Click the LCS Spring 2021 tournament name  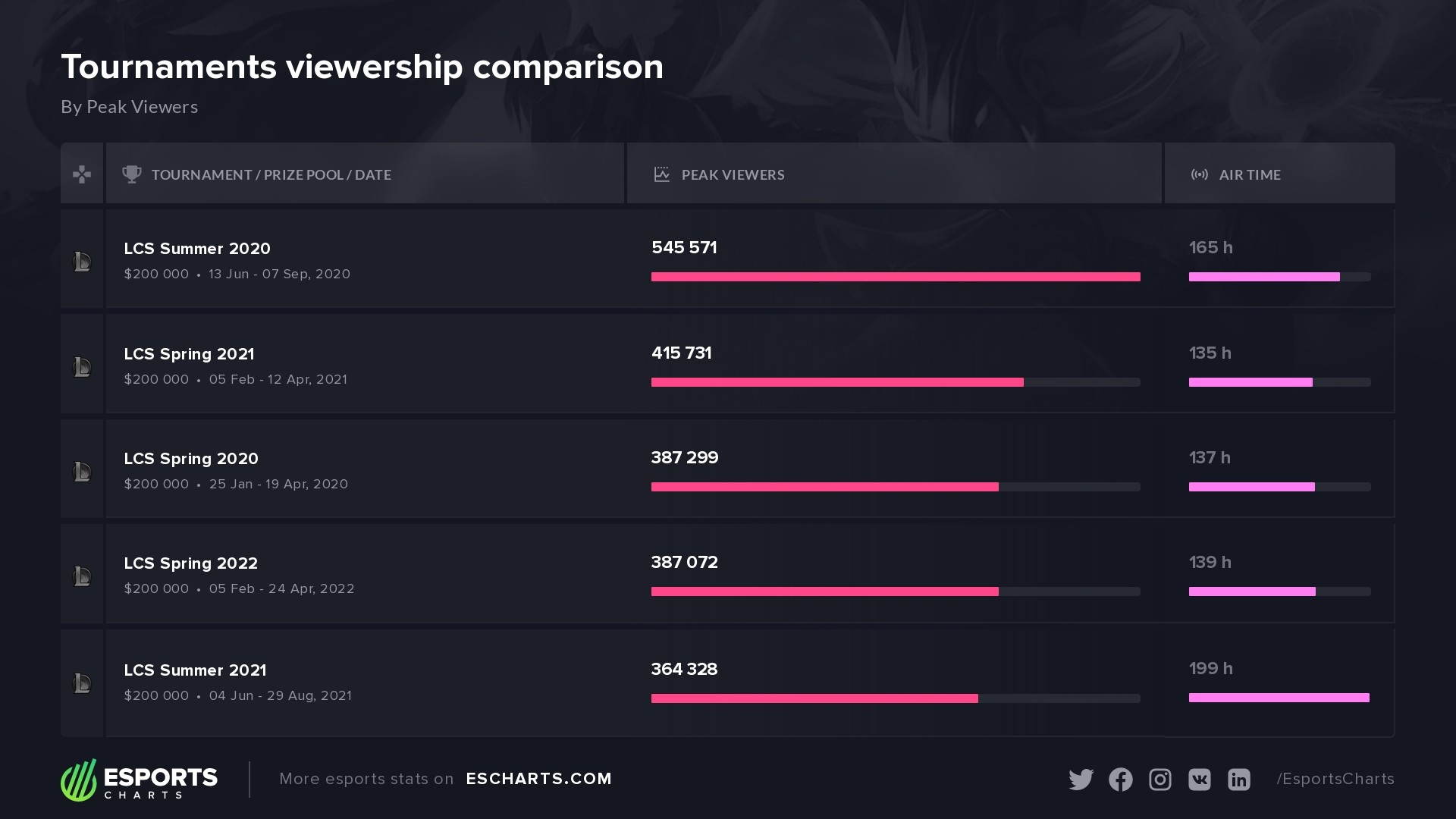click(189, 354)
